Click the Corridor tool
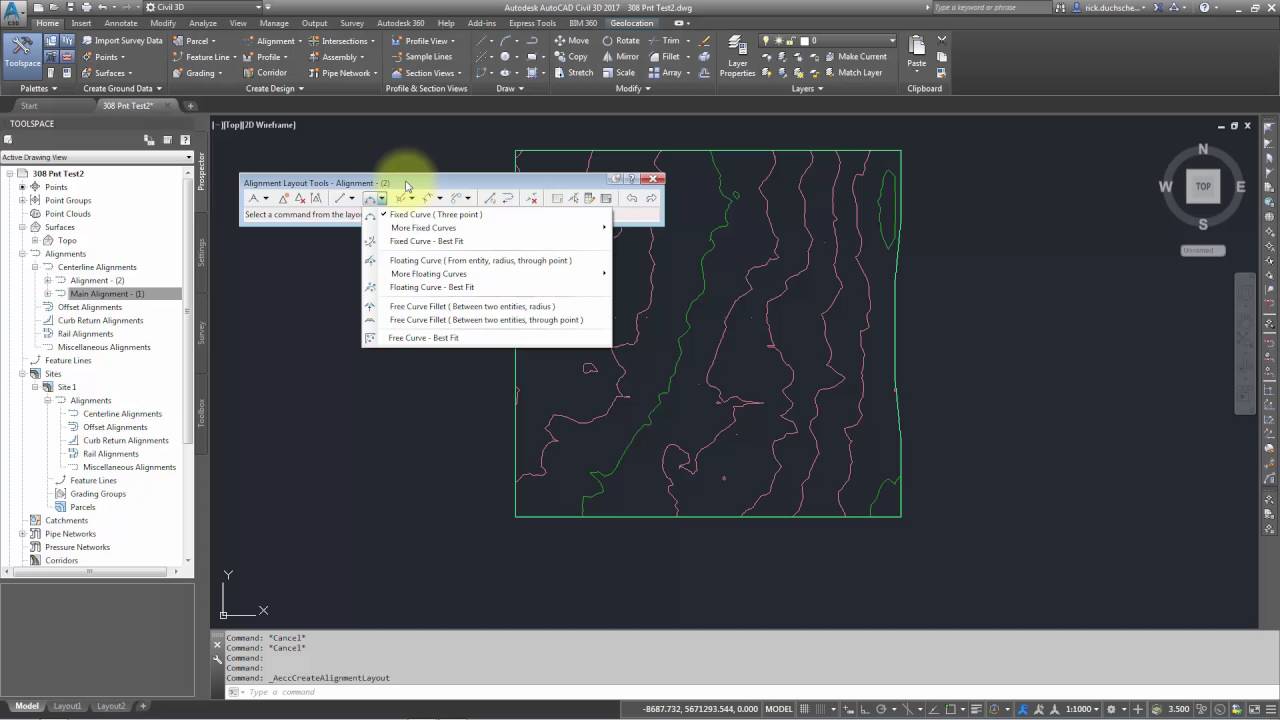1280x720 pixels. click(264, 73)
